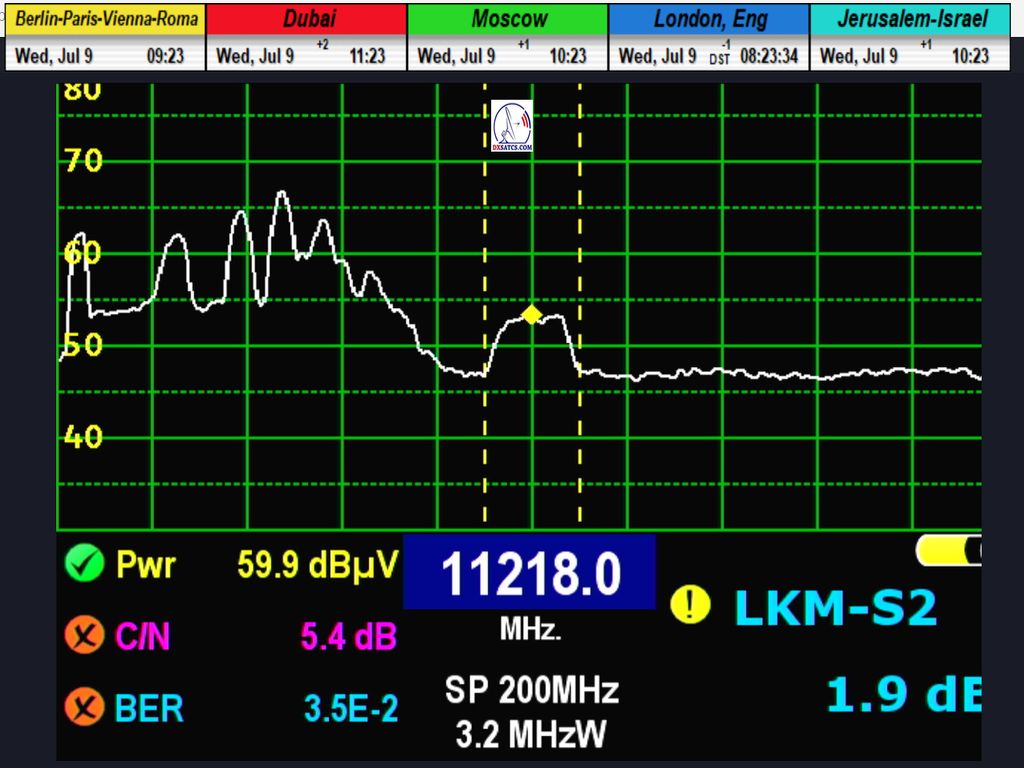Click the LKM-S2 signal label
The width and height of the screenshot is (1024, 768).
point(835,607)
